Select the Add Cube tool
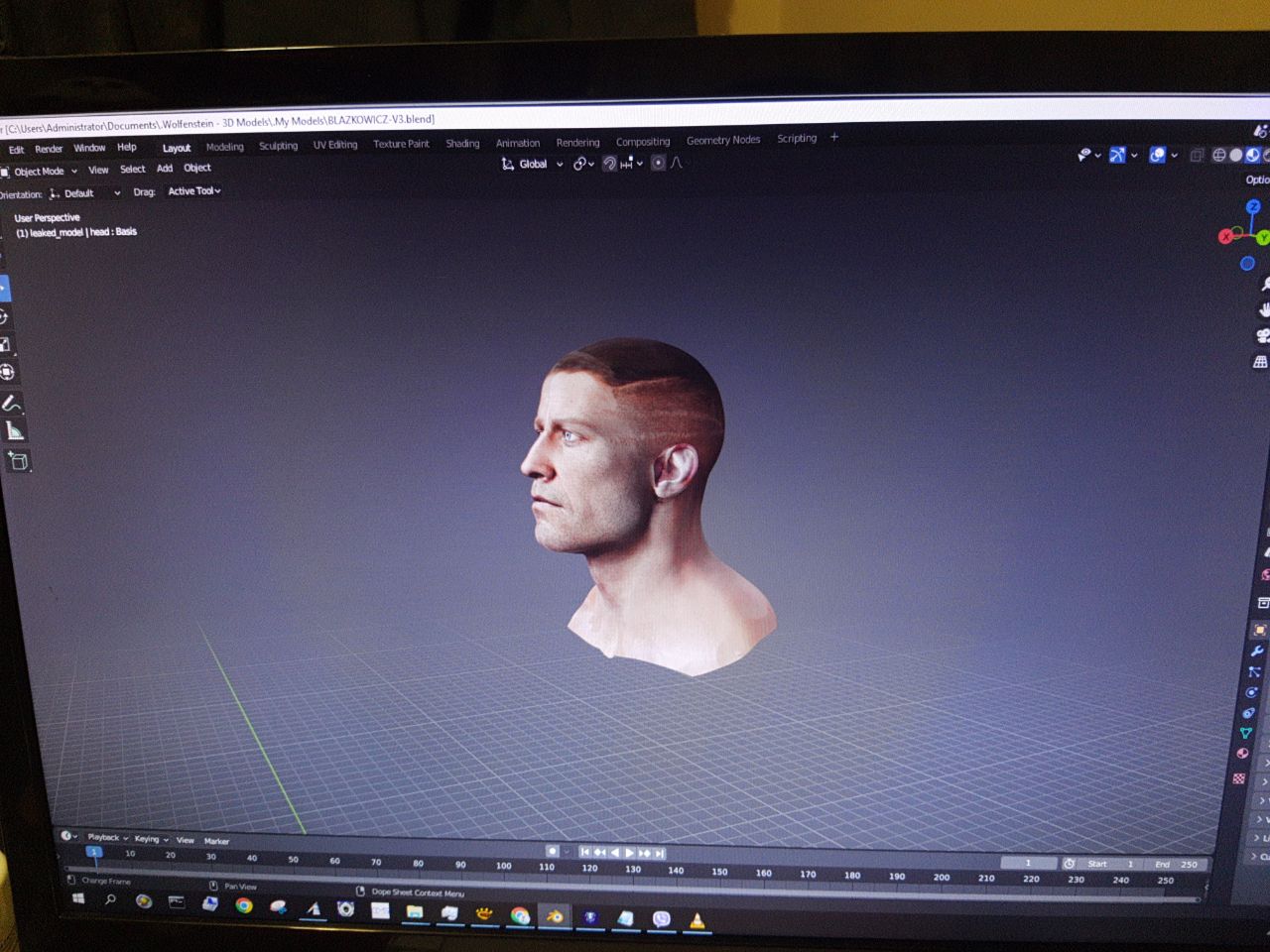 pyautogui.click(x=18, y=460)
